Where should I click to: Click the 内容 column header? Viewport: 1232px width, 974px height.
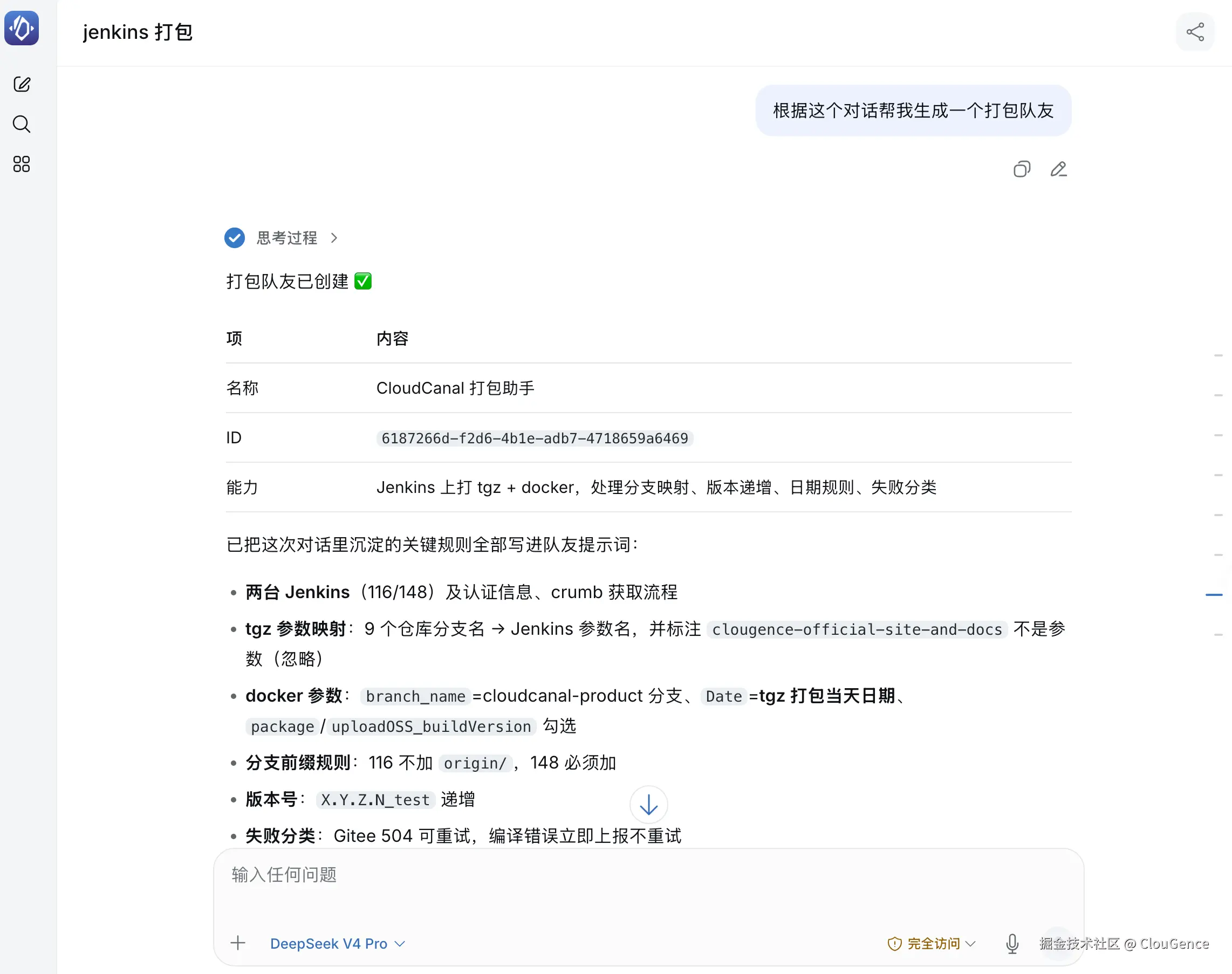pos(392,339)
